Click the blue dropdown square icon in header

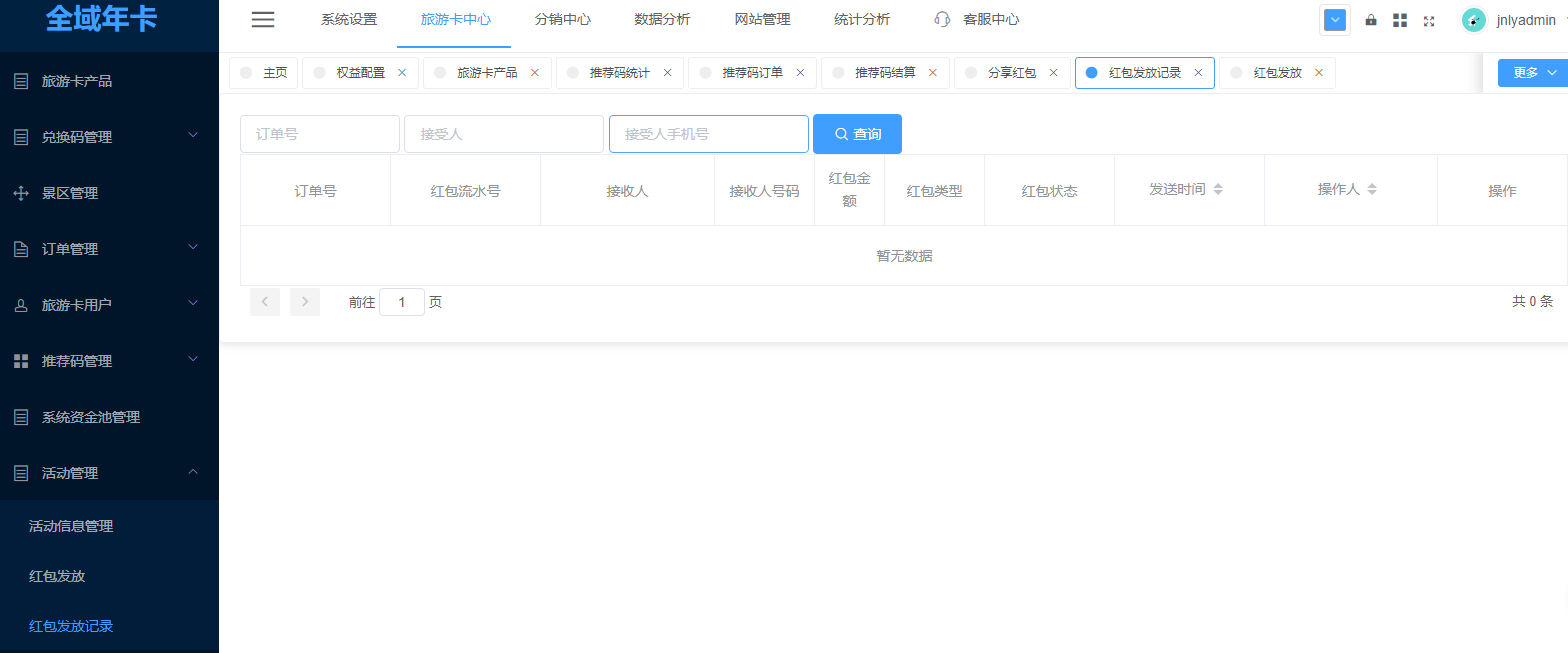pos(1335,20)
